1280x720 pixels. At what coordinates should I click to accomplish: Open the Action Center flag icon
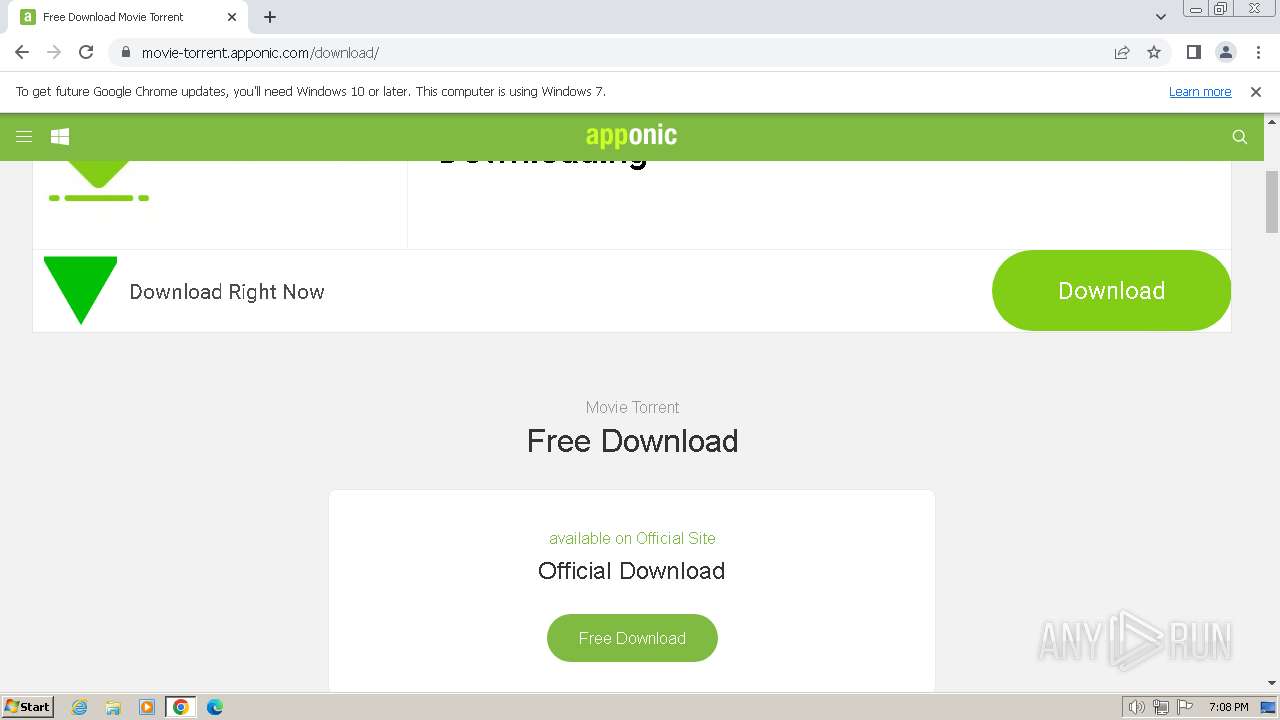[1185, 707]
